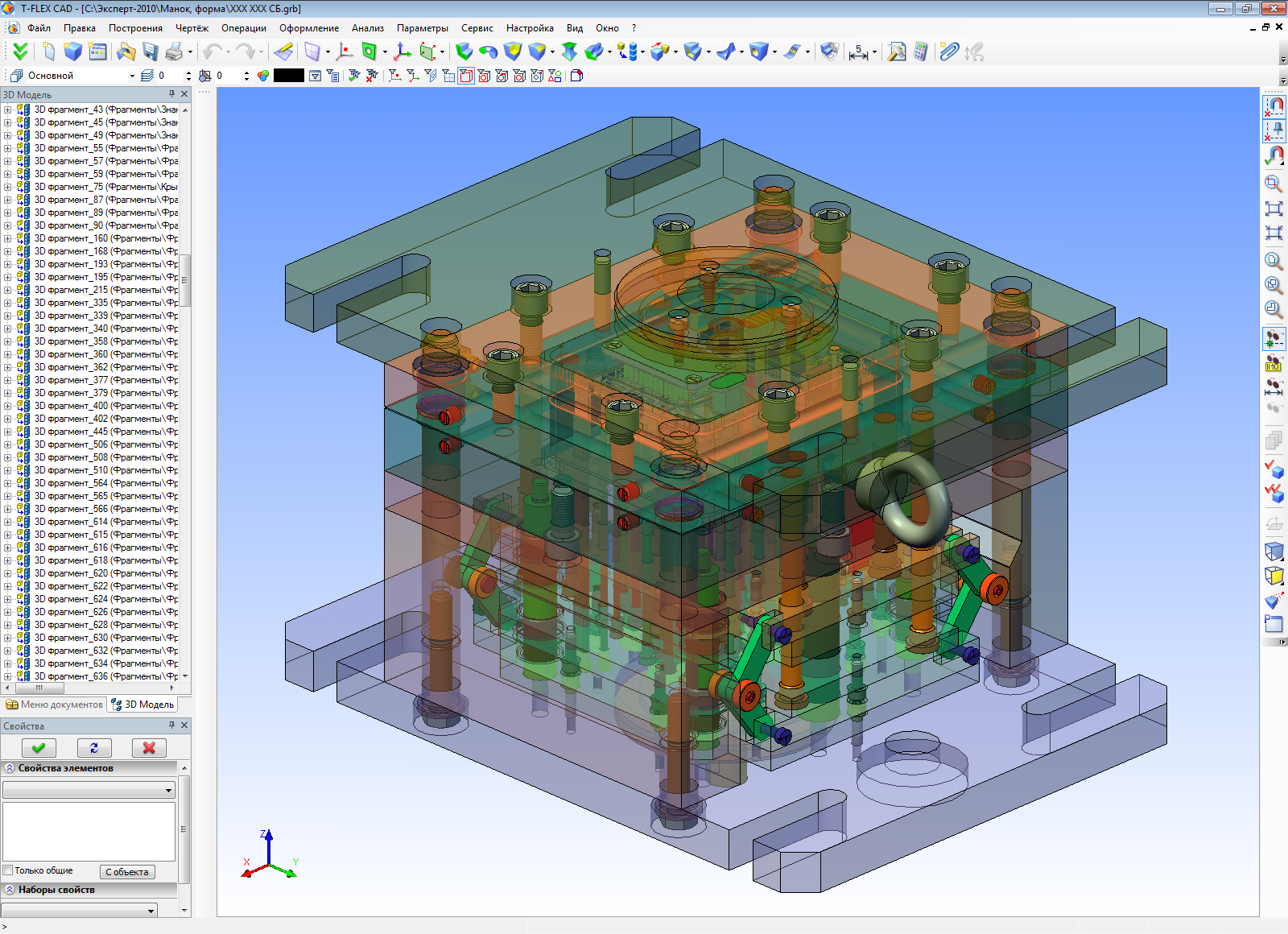Click the 'С объекта' button
This screenshot has width=1288, height=934.
pyautogui.click(x=127, y=872)
